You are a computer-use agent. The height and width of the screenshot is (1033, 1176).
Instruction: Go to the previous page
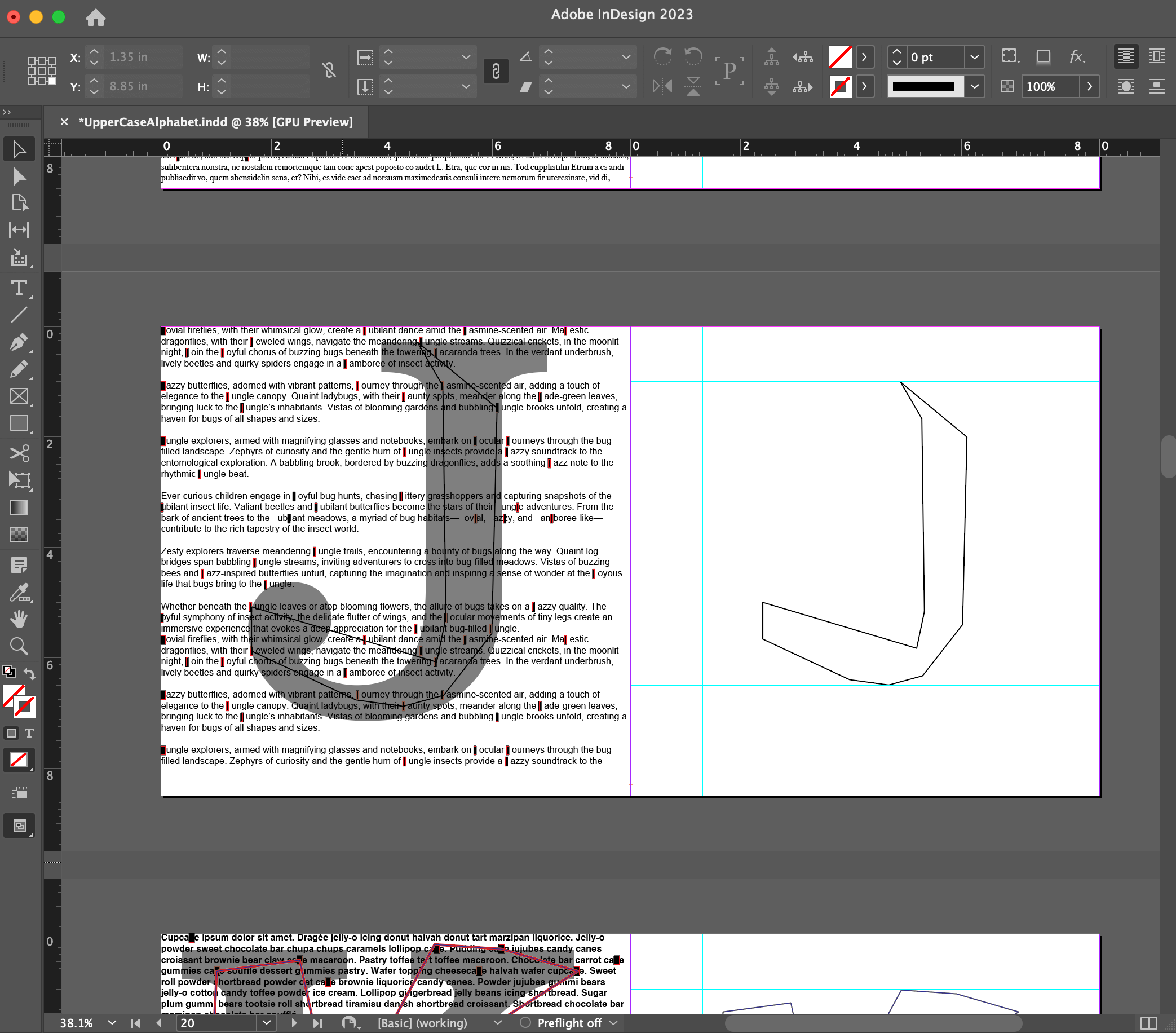click(159, 1023)
